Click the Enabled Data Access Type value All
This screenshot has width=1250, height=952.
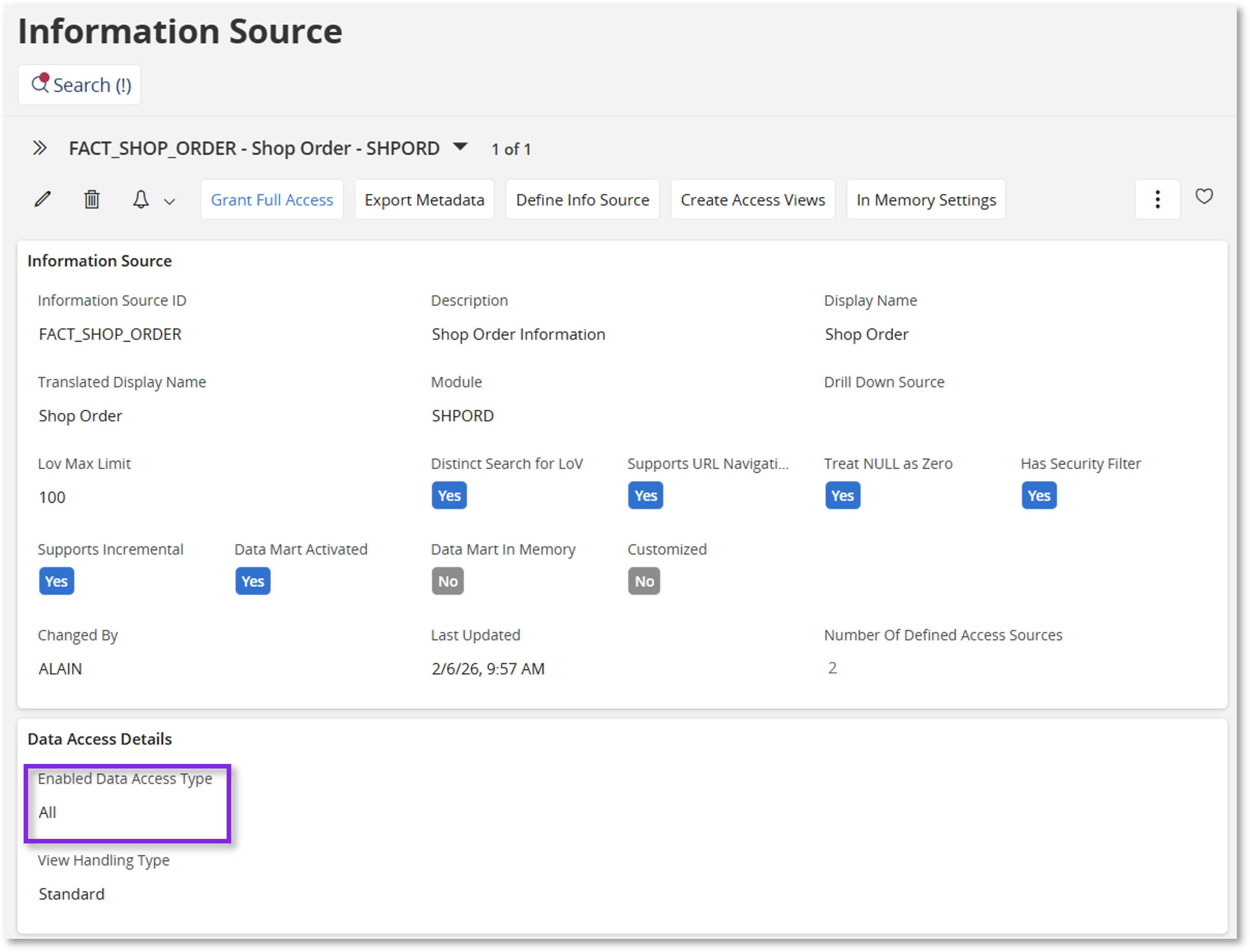[x=48, y=813]
